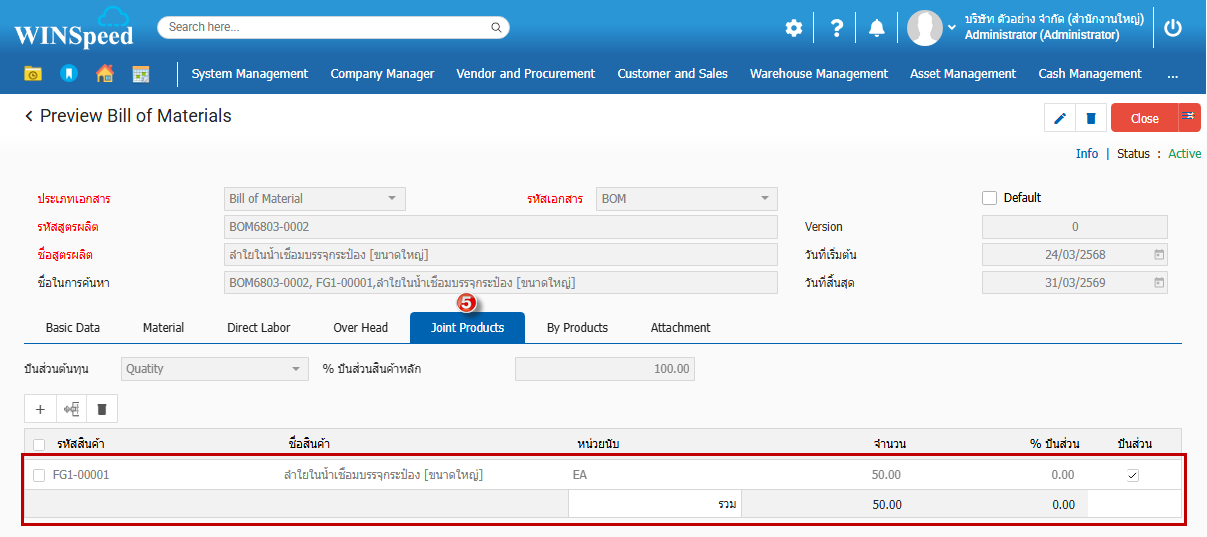Viewport: 1207px width, 537px height.
Task: Select the FG1-00001 row checkbox
Action: [x=39, y=475]
